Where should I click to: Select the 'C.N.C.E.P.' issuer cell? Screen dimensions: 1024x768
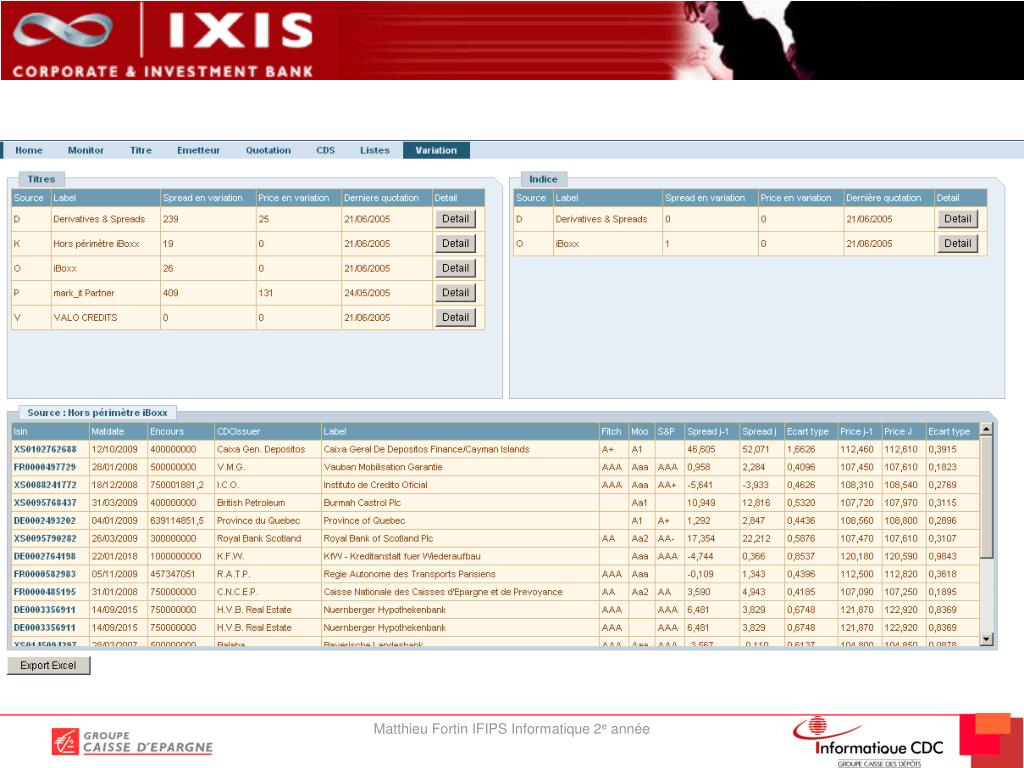click(268, 592)
